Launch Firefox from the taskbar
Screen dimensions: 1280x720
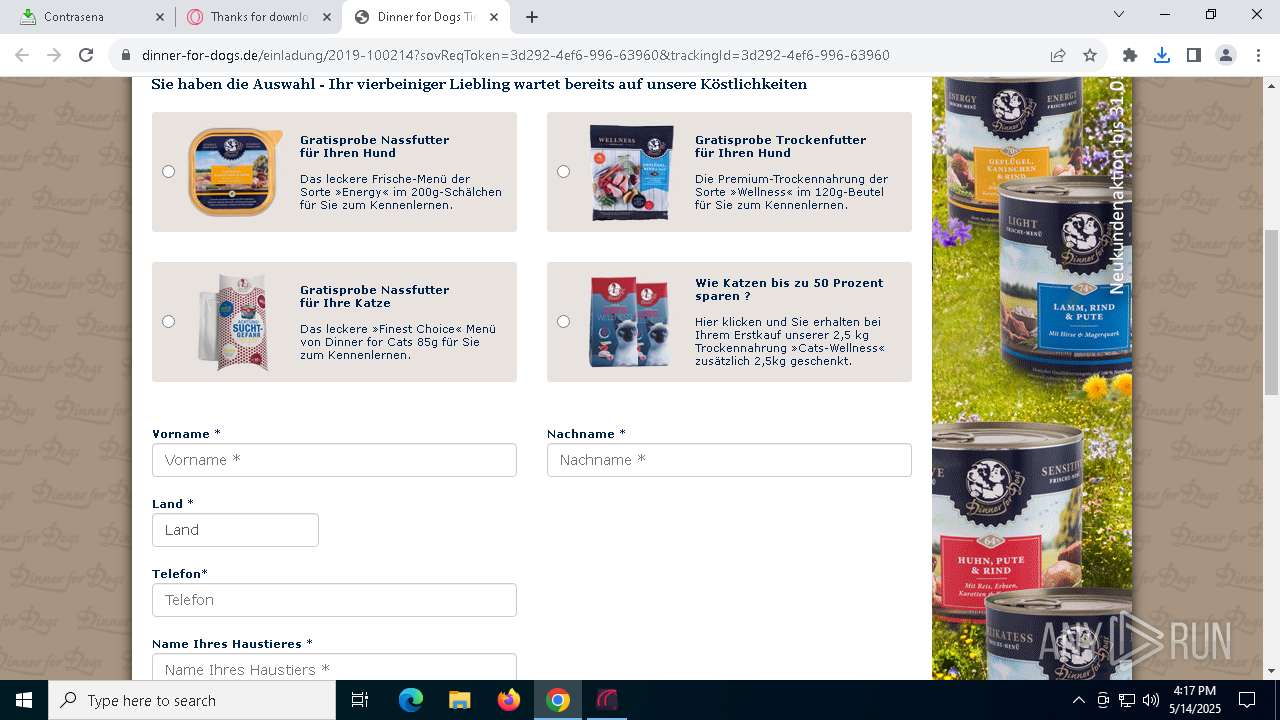click(x=509, y=700)
